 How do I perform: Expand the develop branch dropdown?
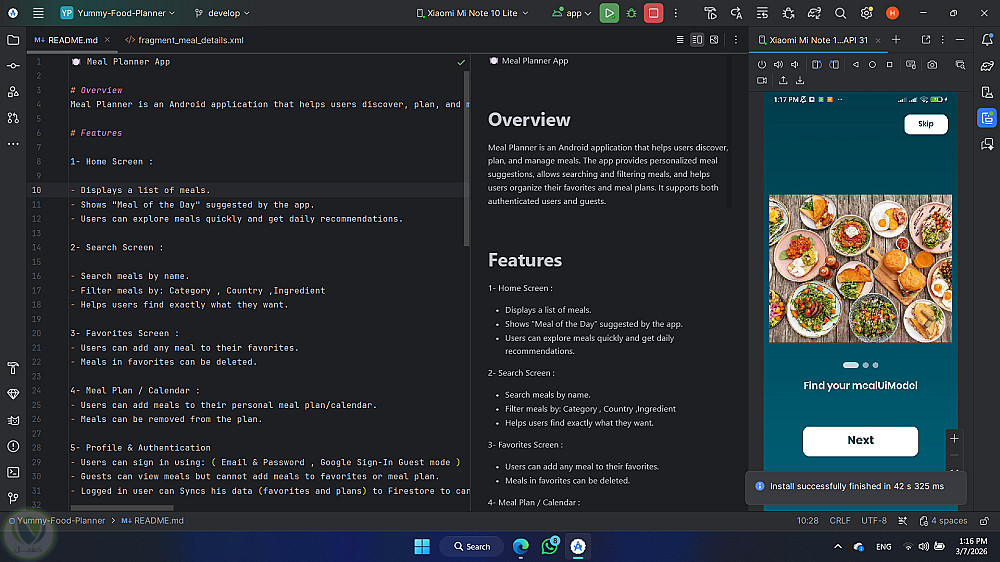[222, 13]
